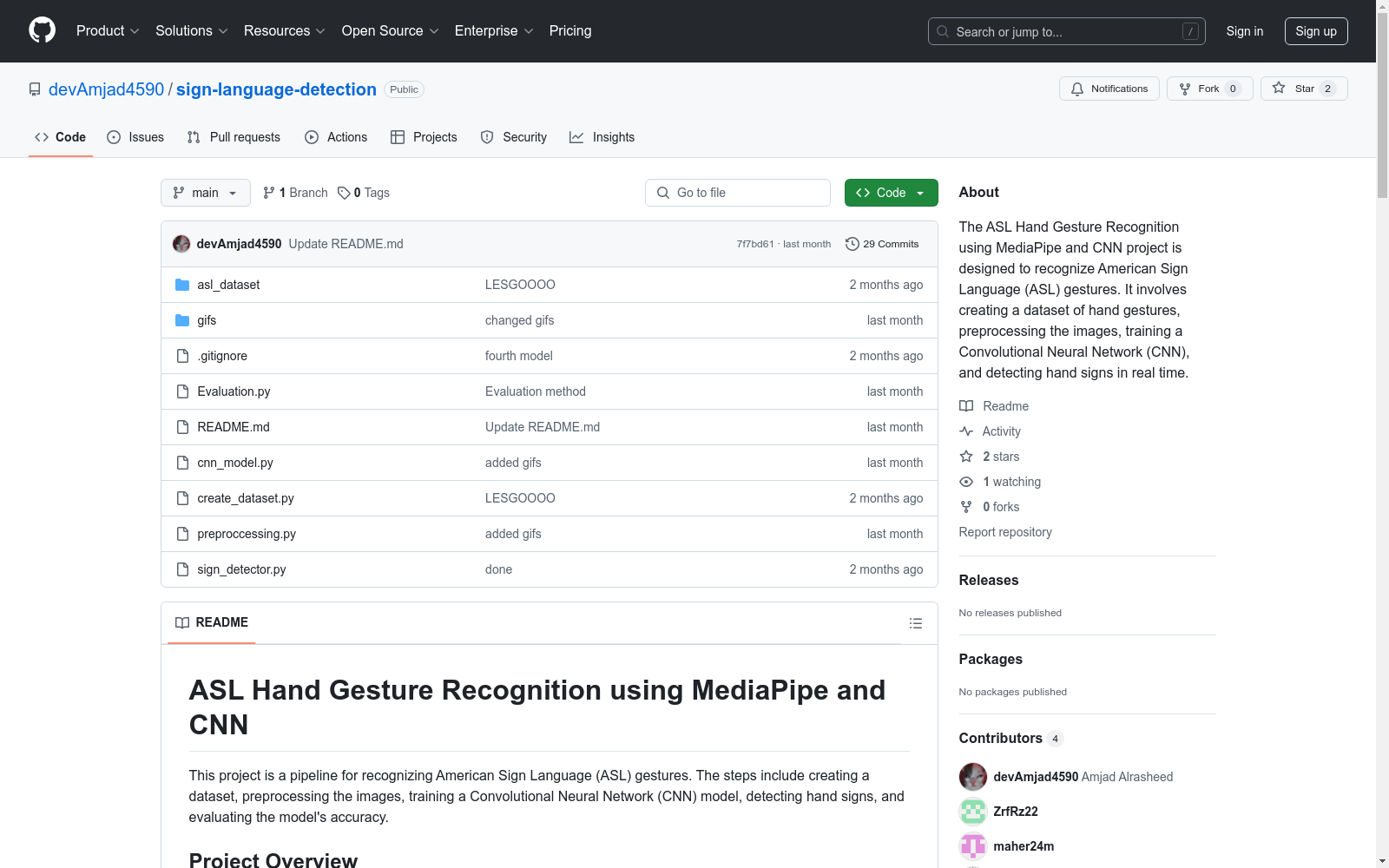Click Sign in
Image resolution: width=1389 pixels, height=868 pixels.
coord(1244,31)
